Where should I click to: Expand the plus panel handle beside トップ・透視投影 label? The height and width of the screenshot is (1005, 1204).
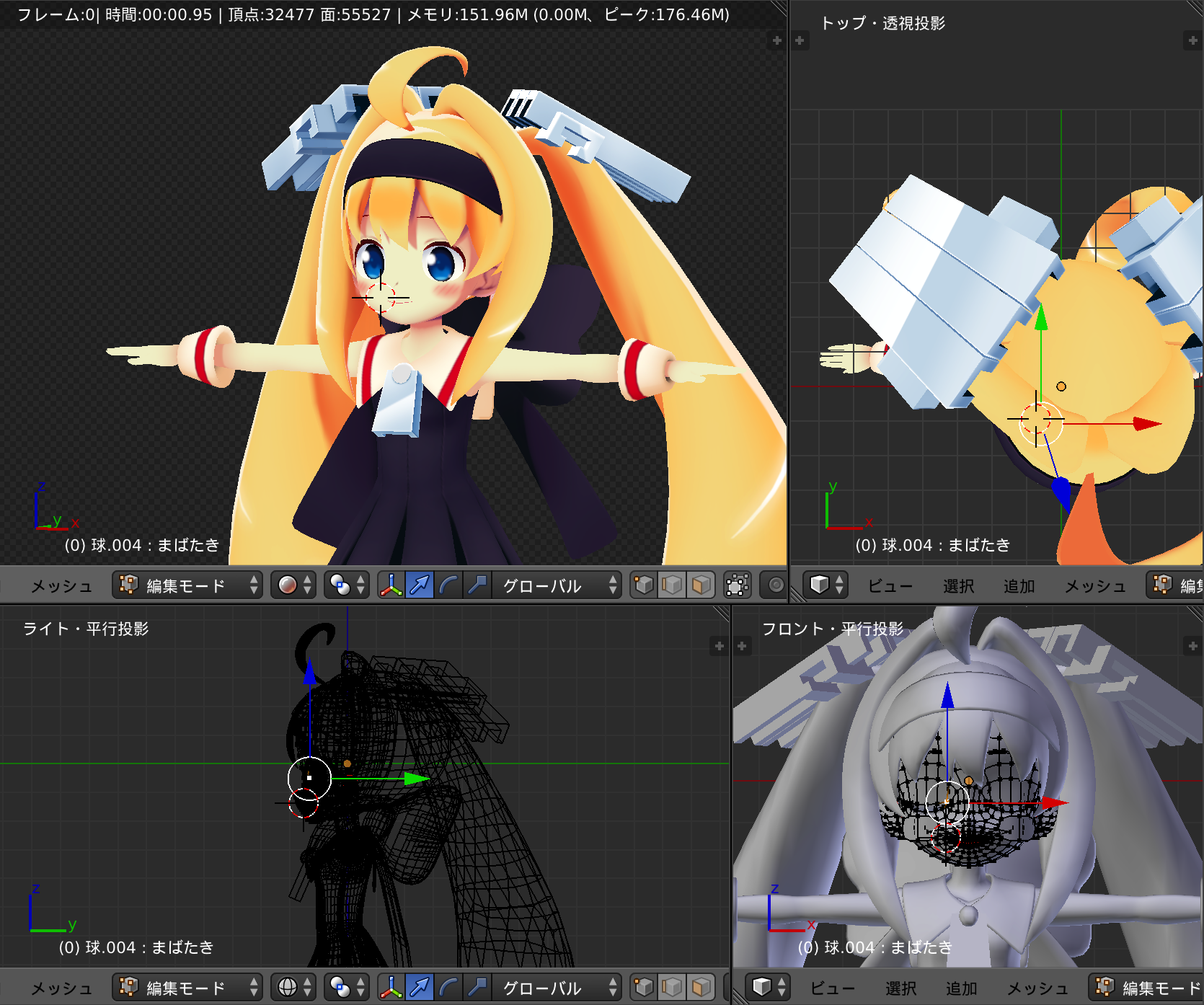[x=800, y=40]
